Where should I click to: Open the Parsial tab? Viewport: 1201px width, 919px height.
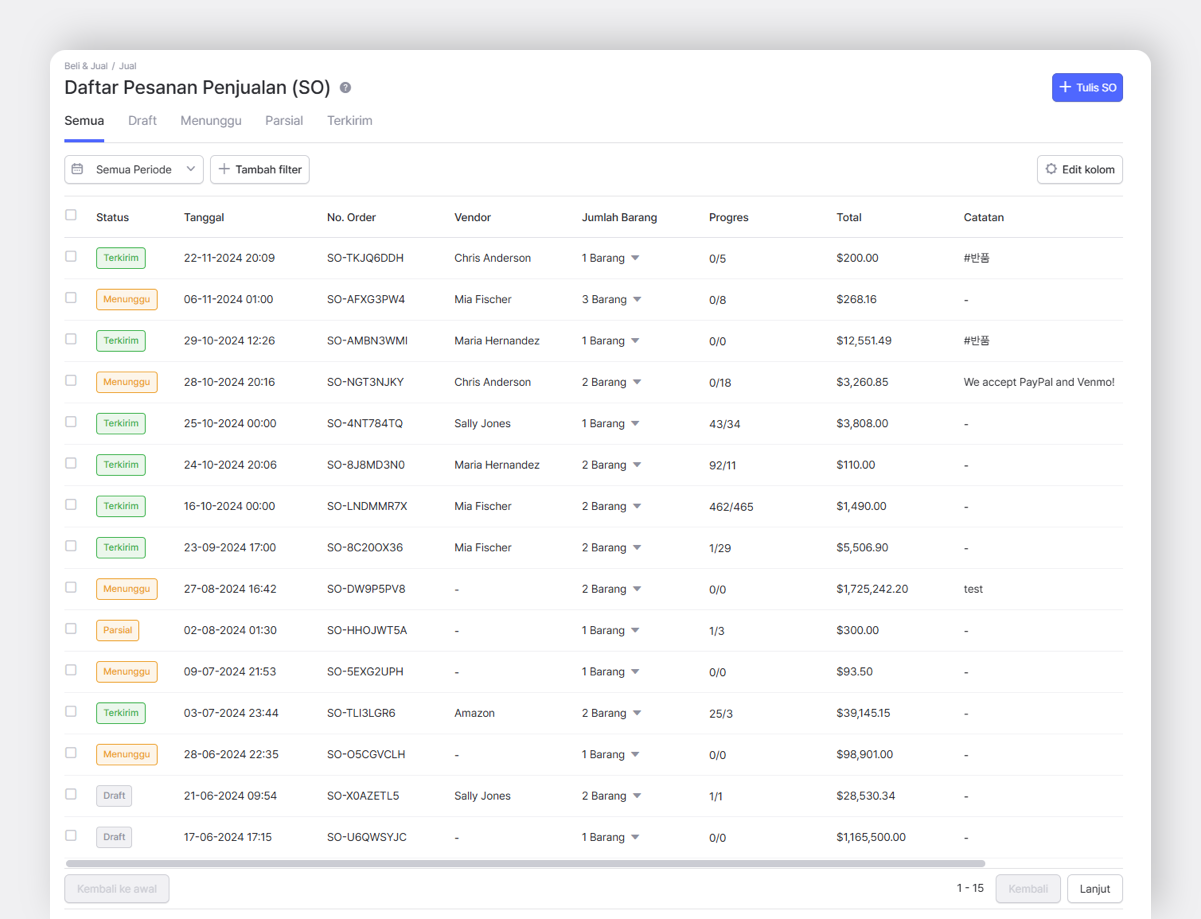(284, 121)
